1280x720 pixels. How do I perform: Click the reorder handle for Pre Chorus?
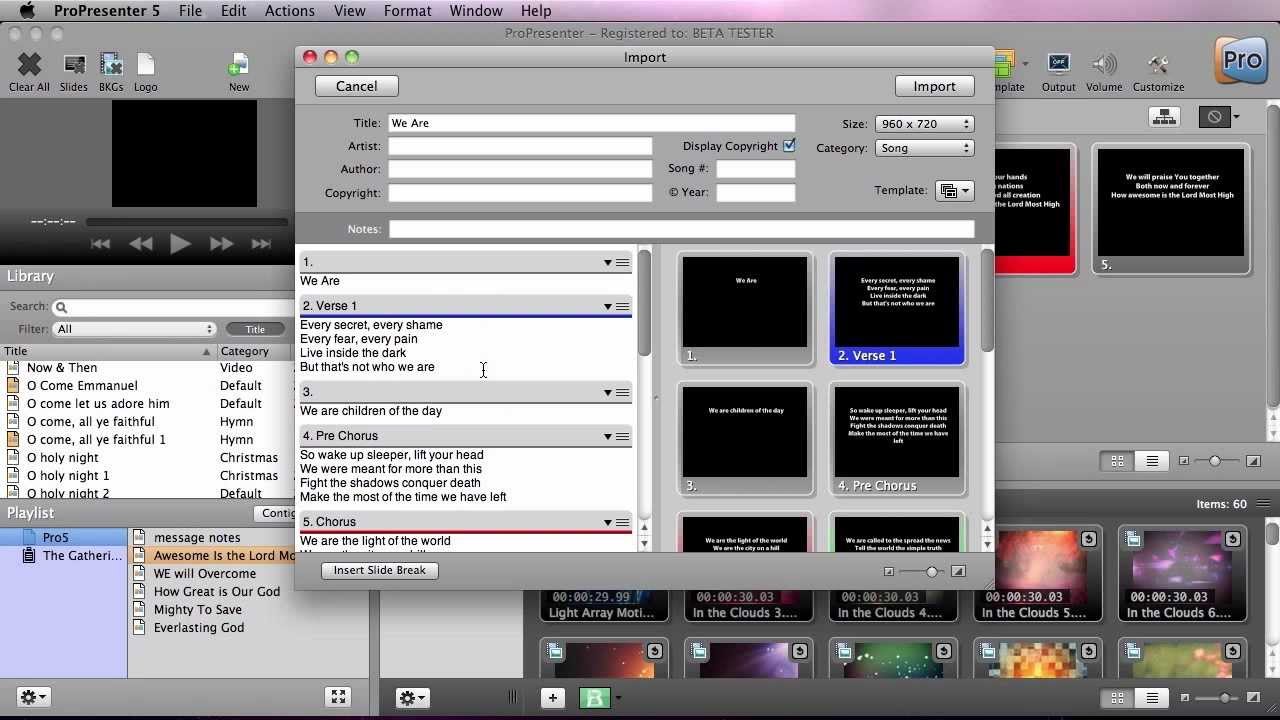point(623,436)
